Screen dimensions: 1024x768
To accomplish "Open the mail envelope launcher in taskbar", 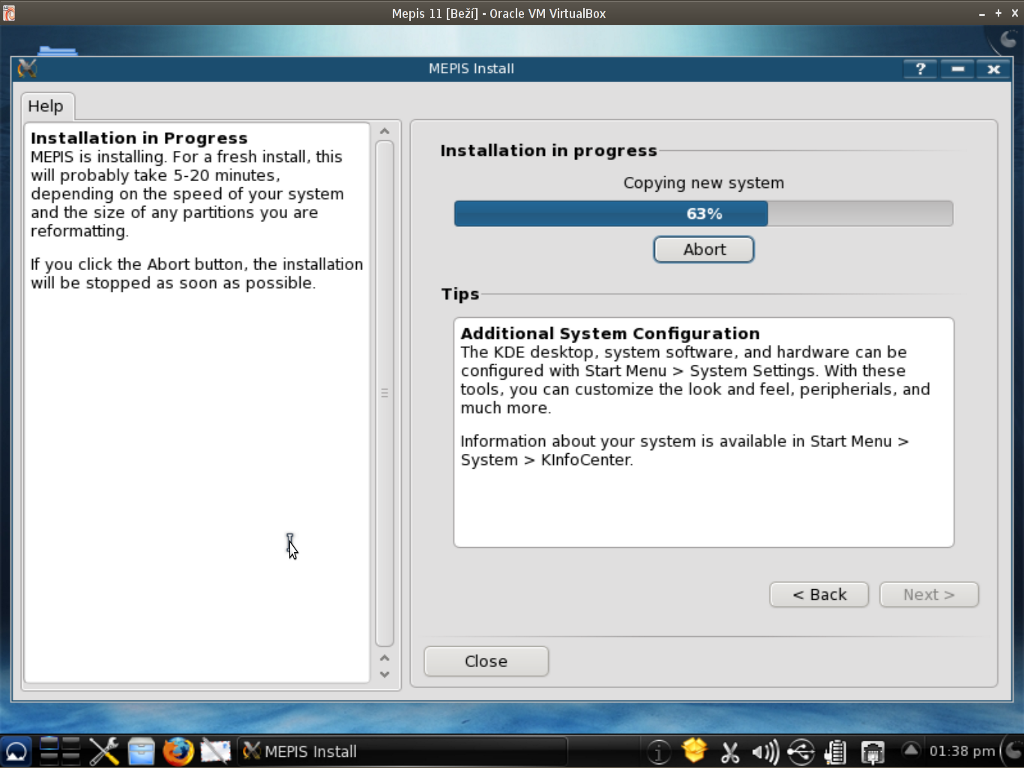I will [x=216, y=752].
